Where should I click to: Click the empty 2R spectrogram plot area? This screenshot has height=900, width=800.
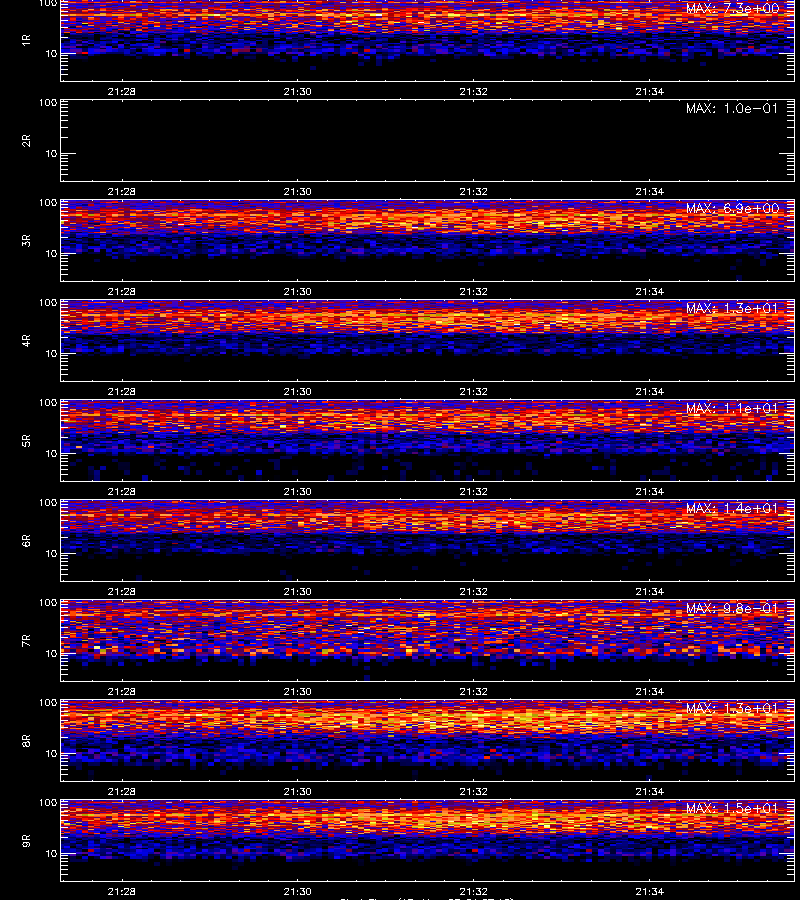pos(428,141)
